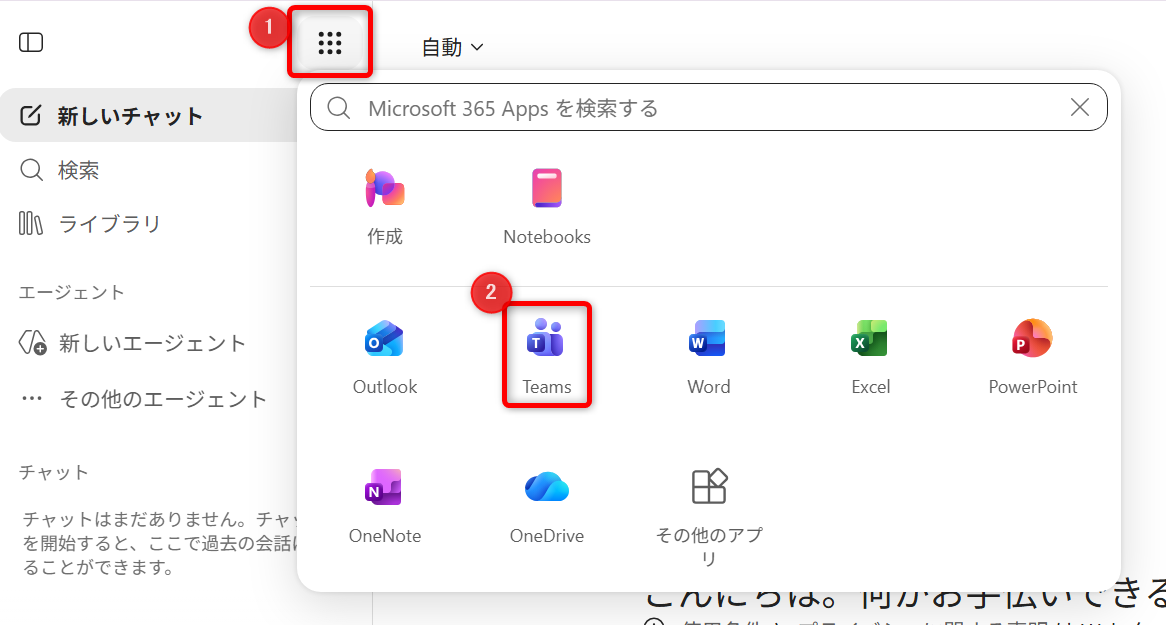Open the 作成 app
This screenshot has height=625, width=1166.
coord(385,206)
